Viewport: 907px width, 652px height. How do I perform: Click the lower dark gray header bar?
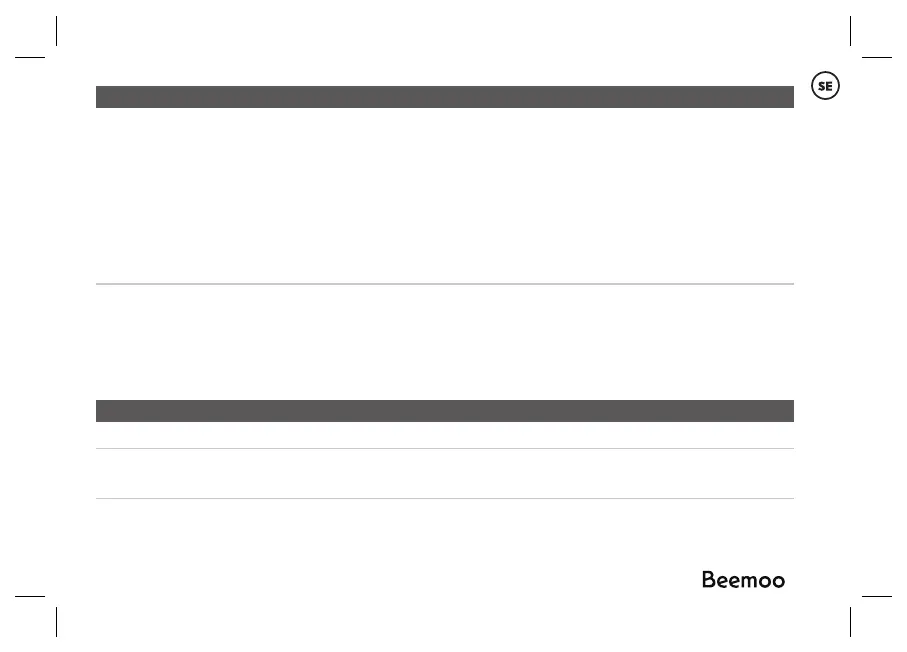pyautogui.click(x=444, y=411)
